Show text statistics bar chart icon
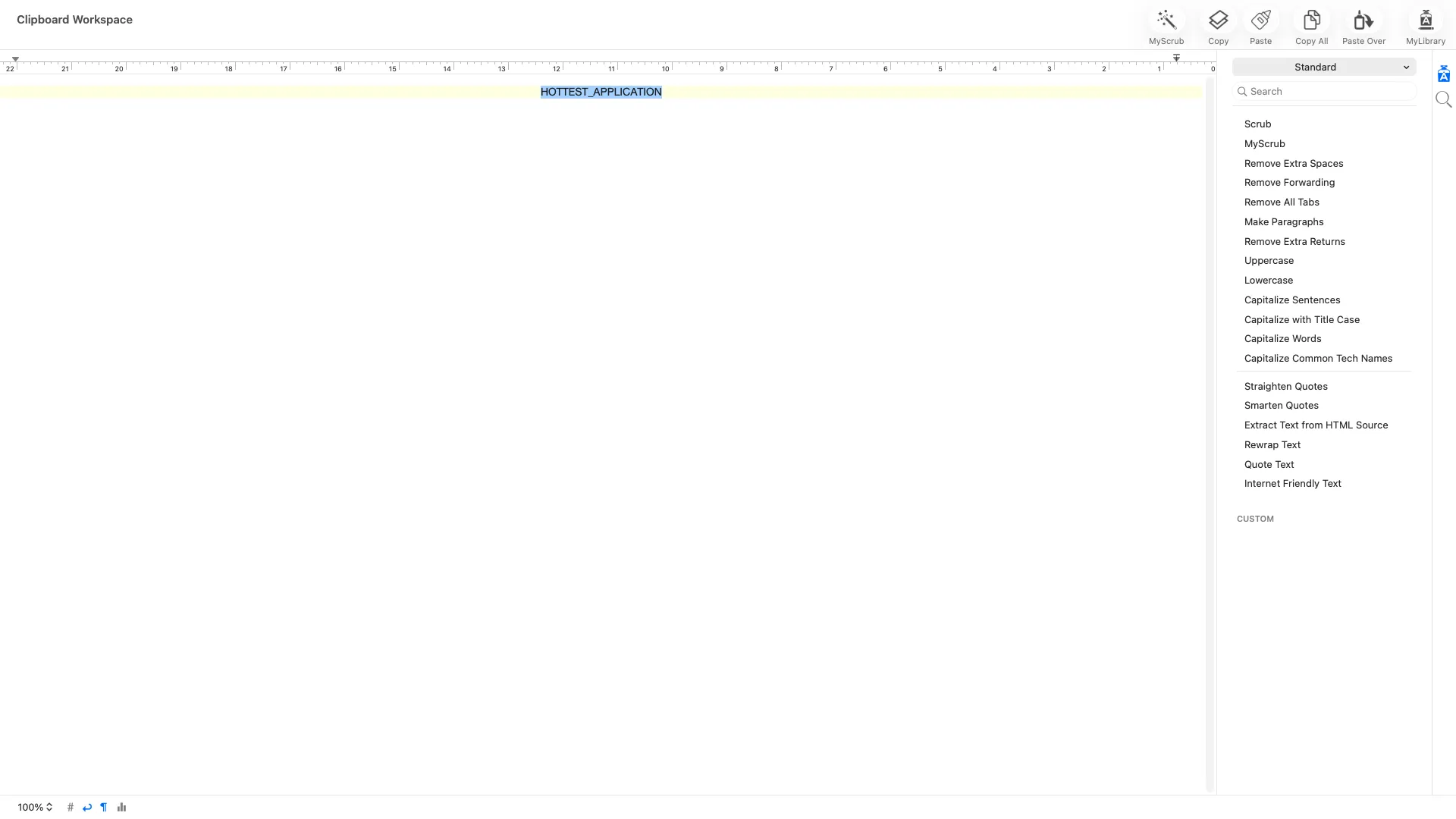Viewport: 1456px width, 819px height. click(x=121, y=807)
